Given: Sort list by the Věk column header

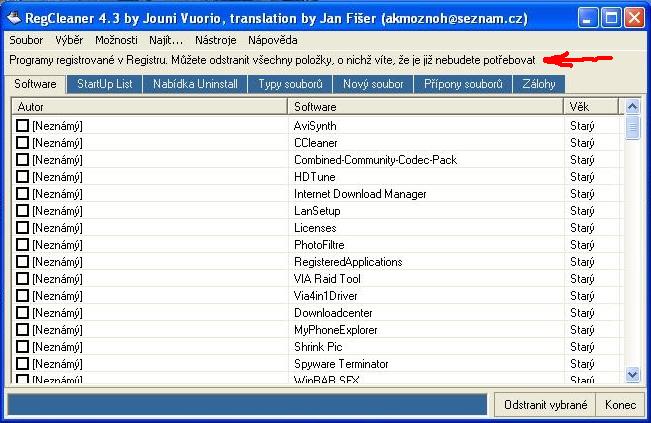Looking at the screenshot, I should [x=590, y=106].
